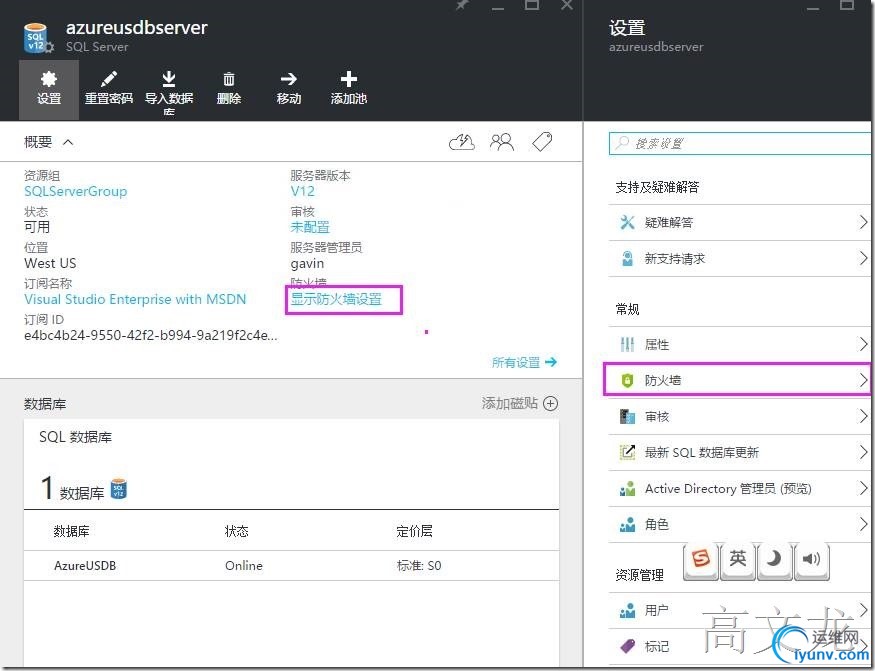This screenshot has height=671, width=875.
Task: Click the 导入数据库 download icon
Action: pyautogui.click(x=169, y=79)
